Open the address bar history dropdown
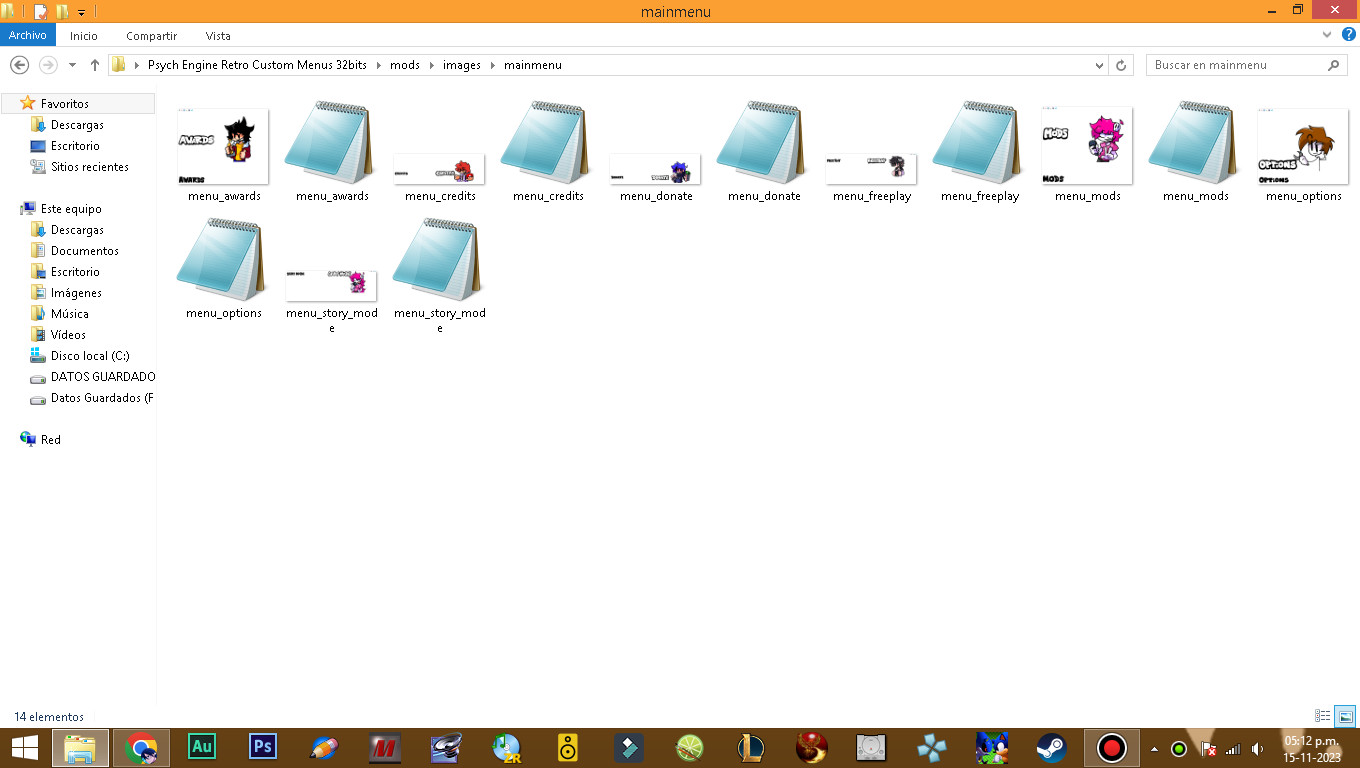1360x768 pixels. tap(1100, 65)
